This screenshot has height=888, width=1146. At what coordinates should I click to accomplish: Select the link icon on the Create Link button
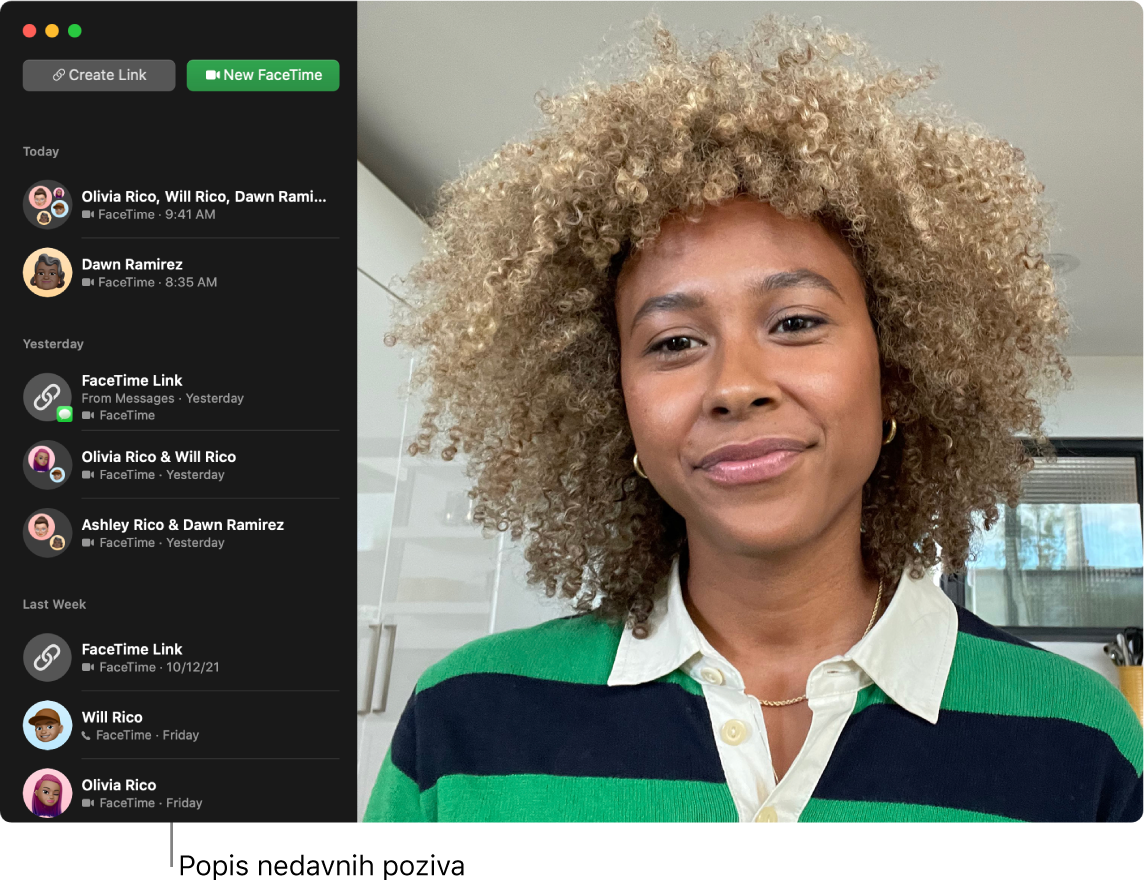coord(58,74)
